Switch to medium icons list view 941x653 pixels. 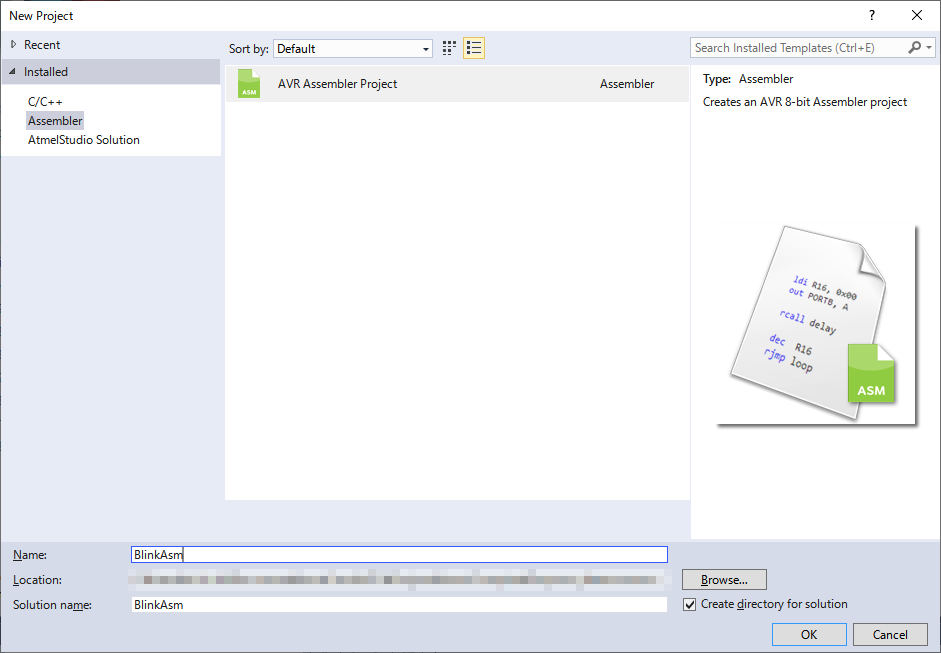pos(474,48)
